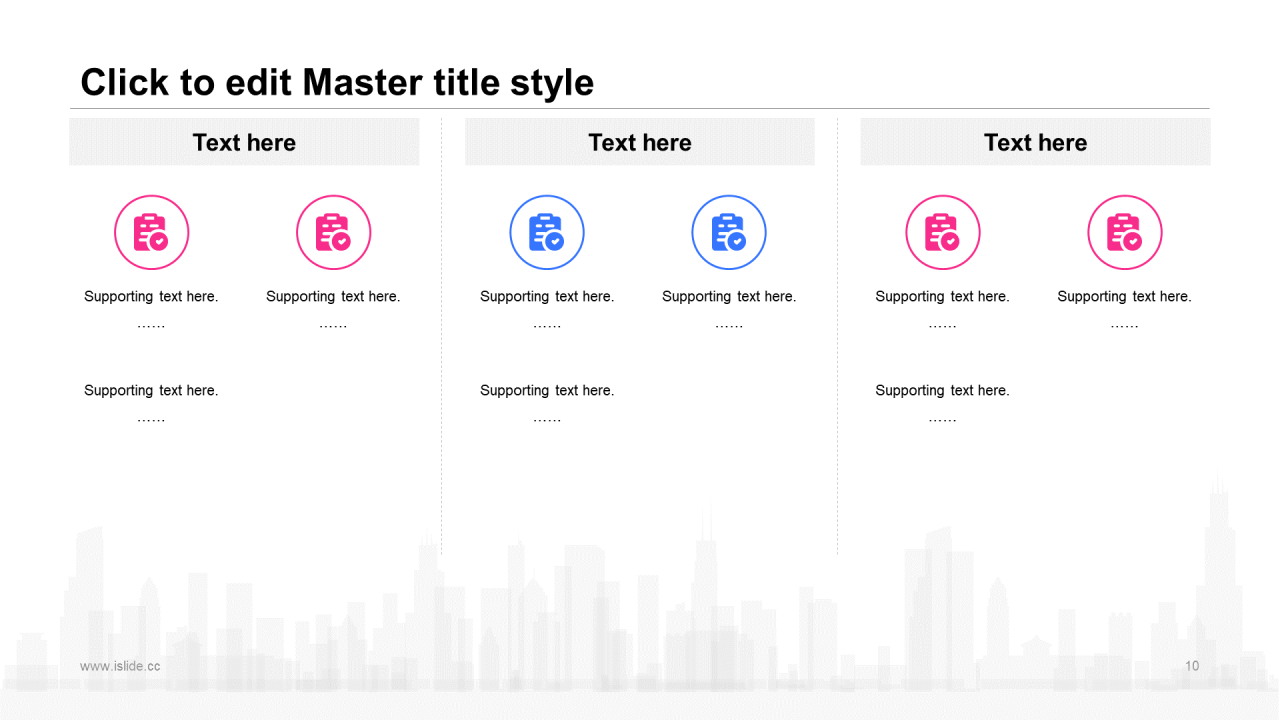Click the lower 'Supporting text here.' in the middle column
Screen dimensions: 1280x720
[547, 390]
